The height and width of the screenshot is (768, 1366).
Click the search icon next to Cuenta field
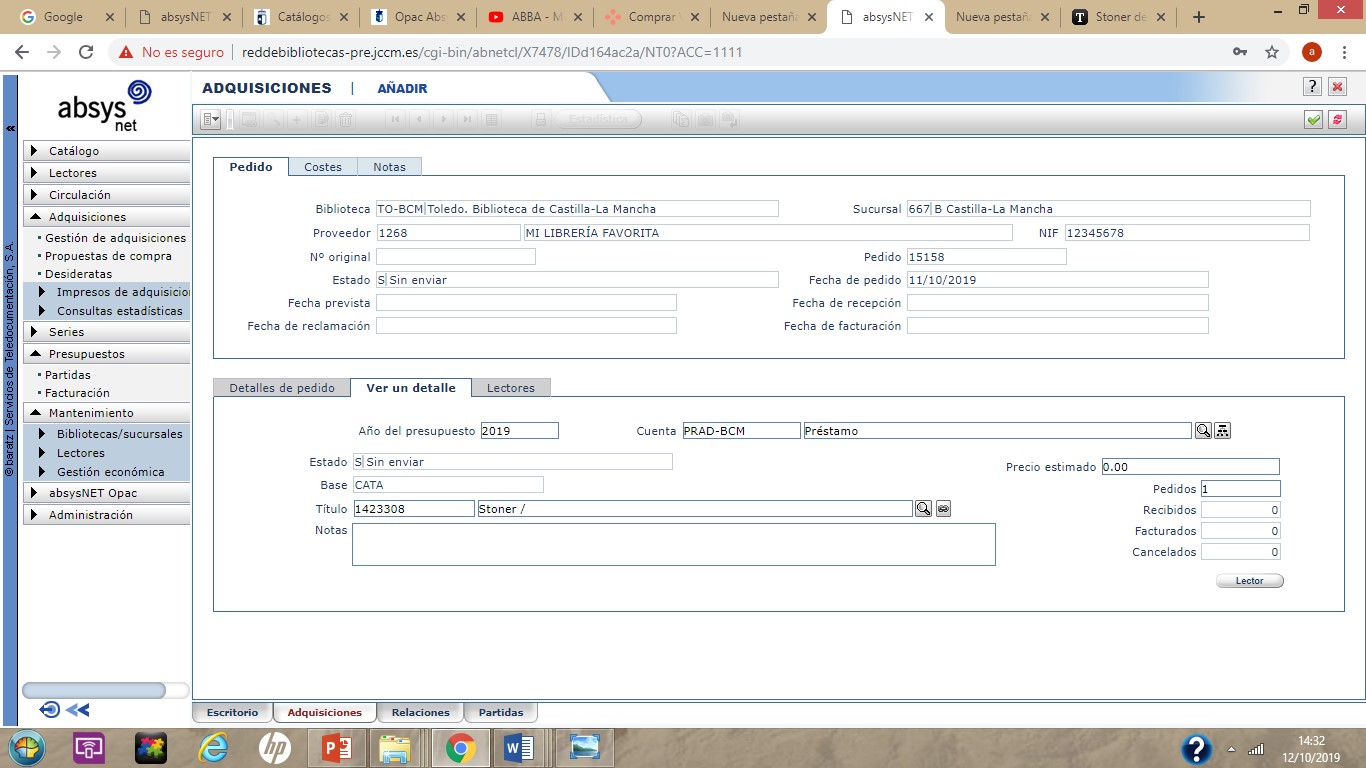pos(1203,430)
